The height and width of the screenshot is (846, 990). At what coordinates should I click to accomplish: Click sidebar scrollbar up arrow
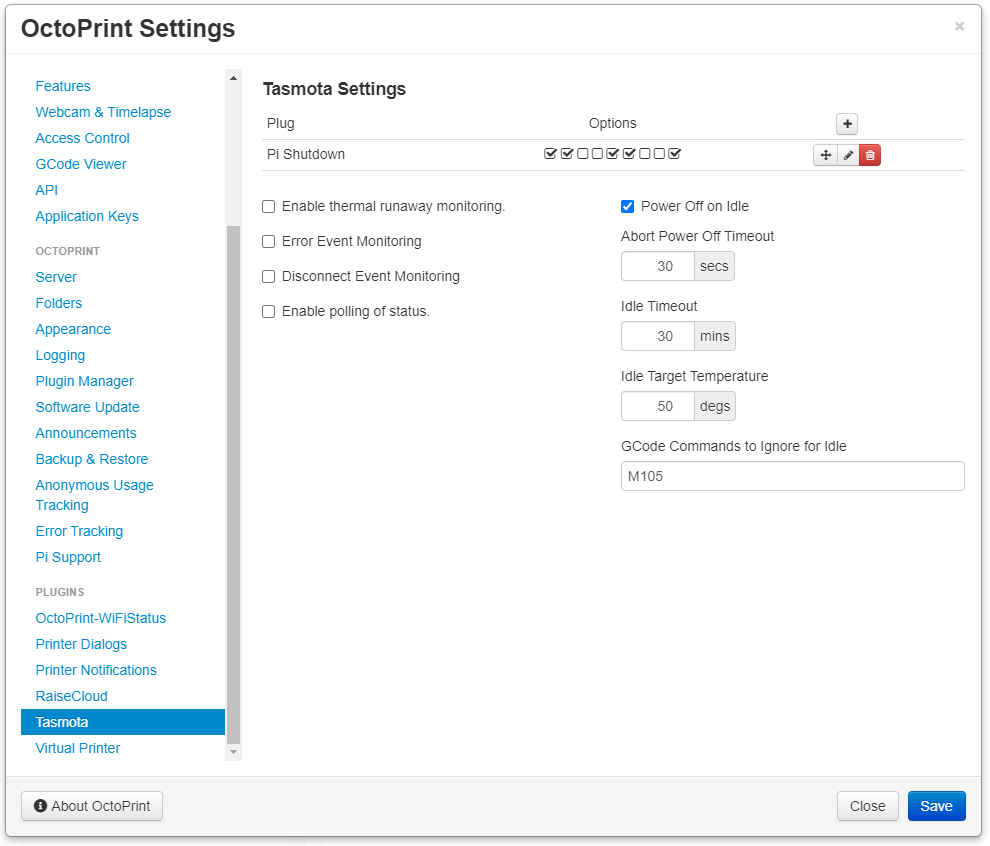[234, 78]
